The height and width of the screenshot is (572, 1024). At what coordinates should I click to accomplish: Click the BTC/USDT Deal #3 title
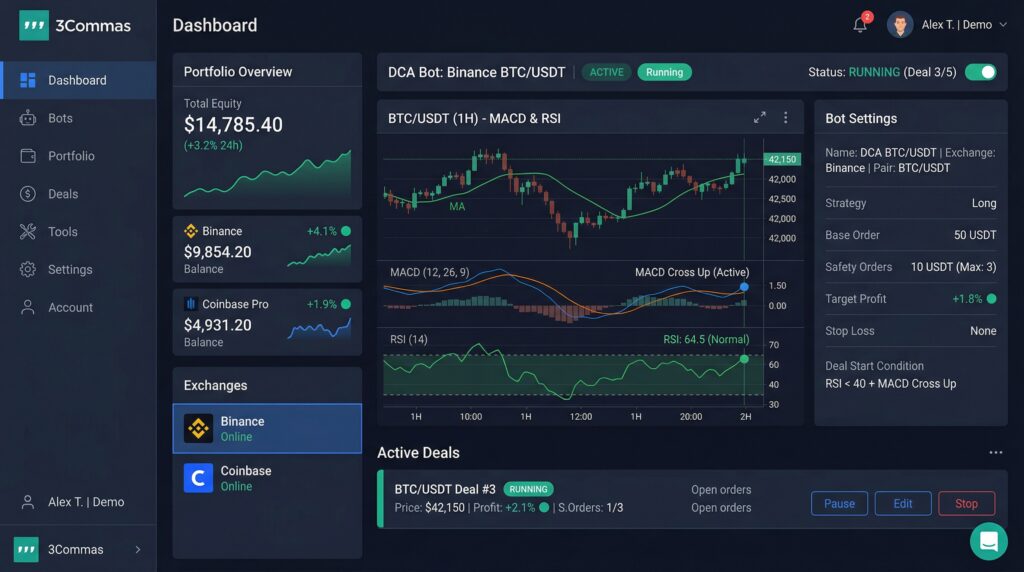[445, 489]
